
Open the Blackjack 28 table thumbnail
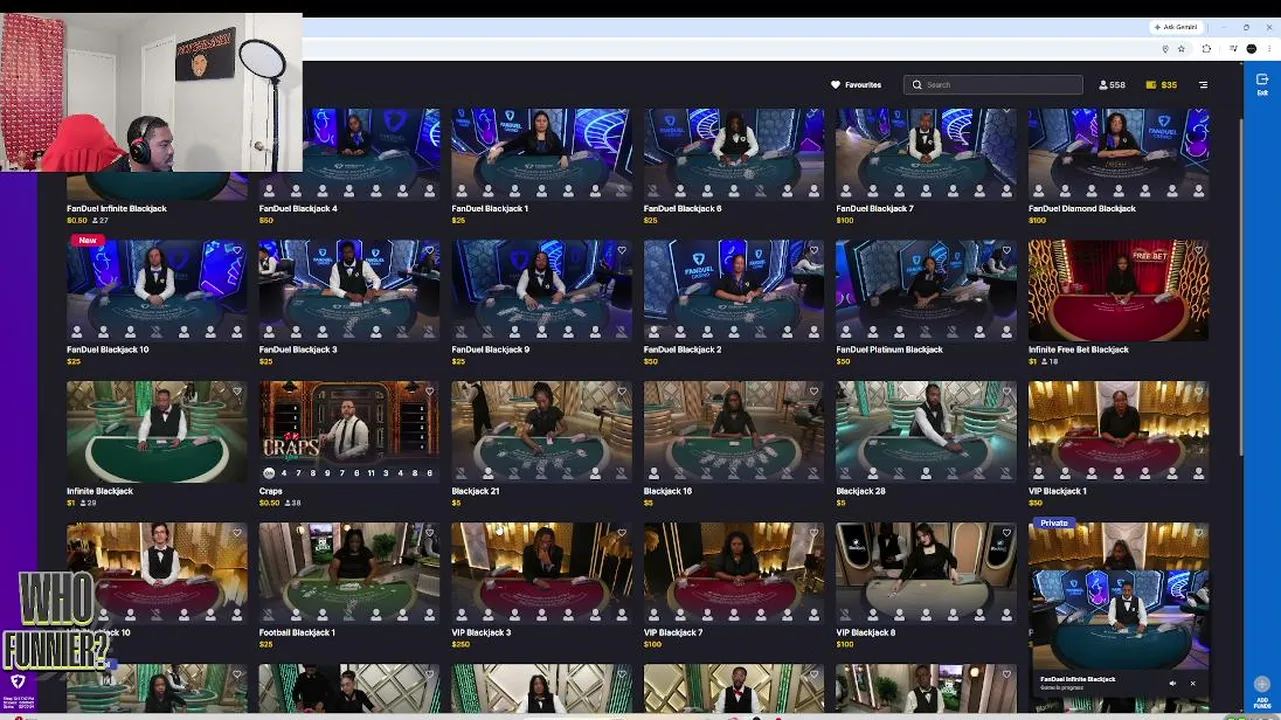[926, 431]
